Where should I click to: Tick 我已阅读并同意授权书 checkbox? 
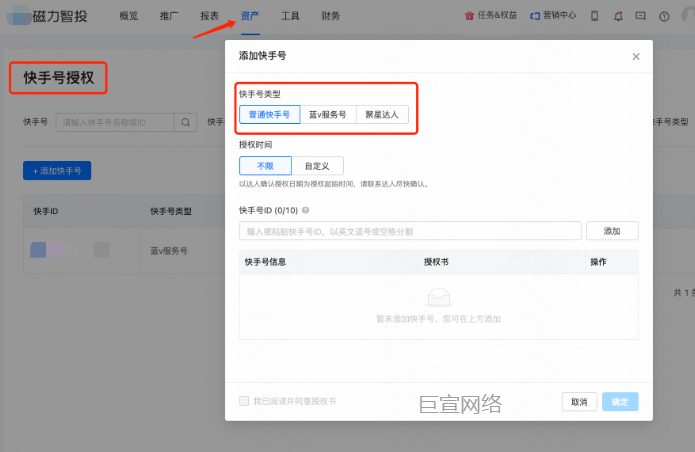[244, 401]
